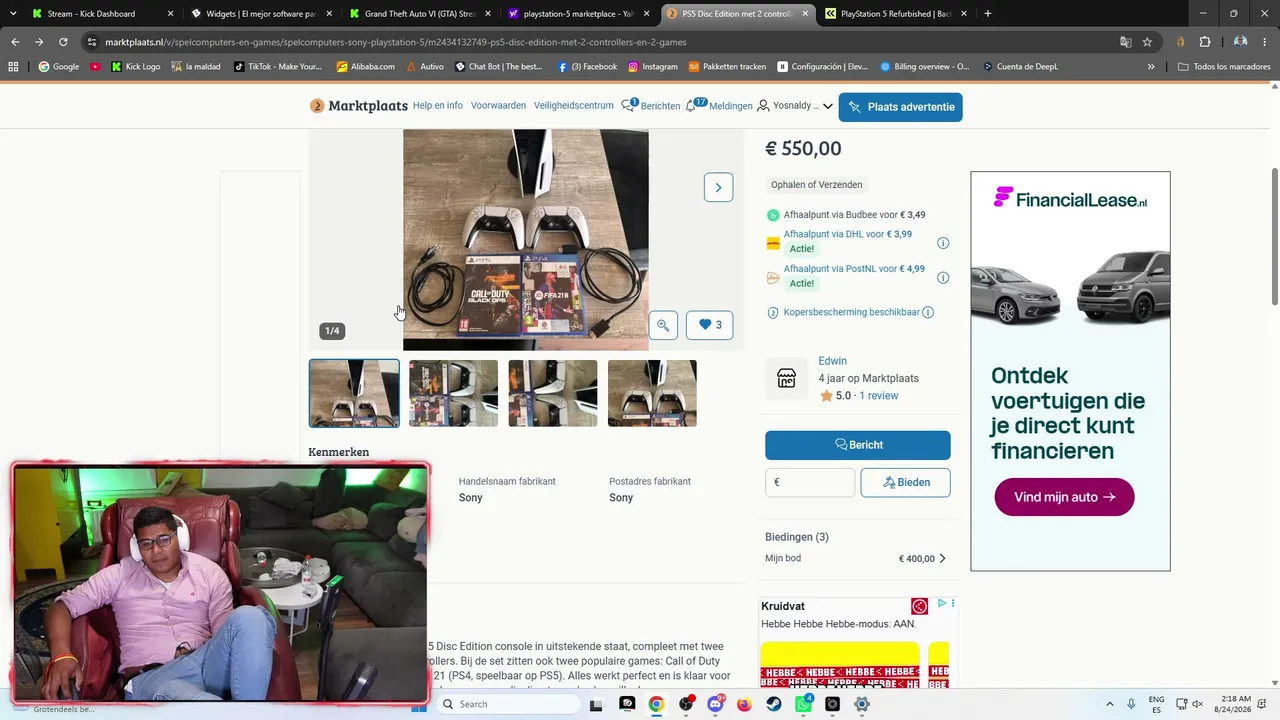Image resolution: width=1280 pixels, height=720 pixels.
Task: Open the Marktplaats home logo
Action: point(359,106)
